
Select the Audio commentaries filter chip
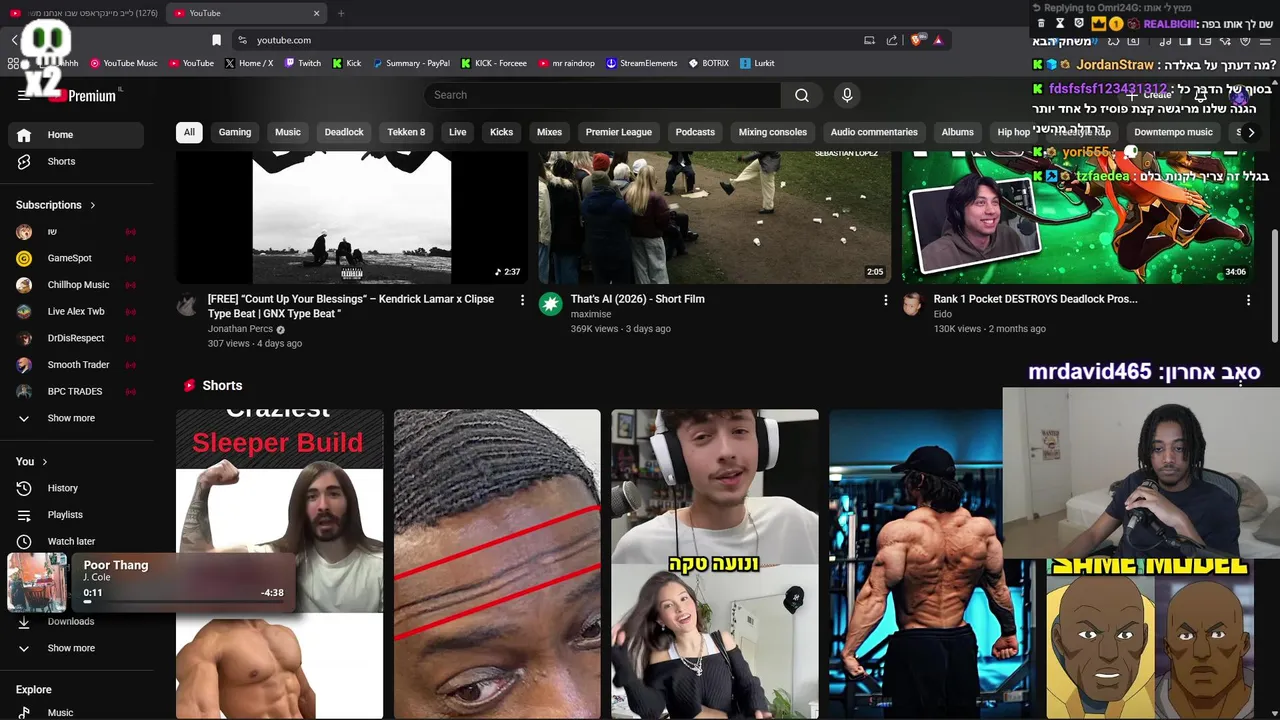[874, 132]
